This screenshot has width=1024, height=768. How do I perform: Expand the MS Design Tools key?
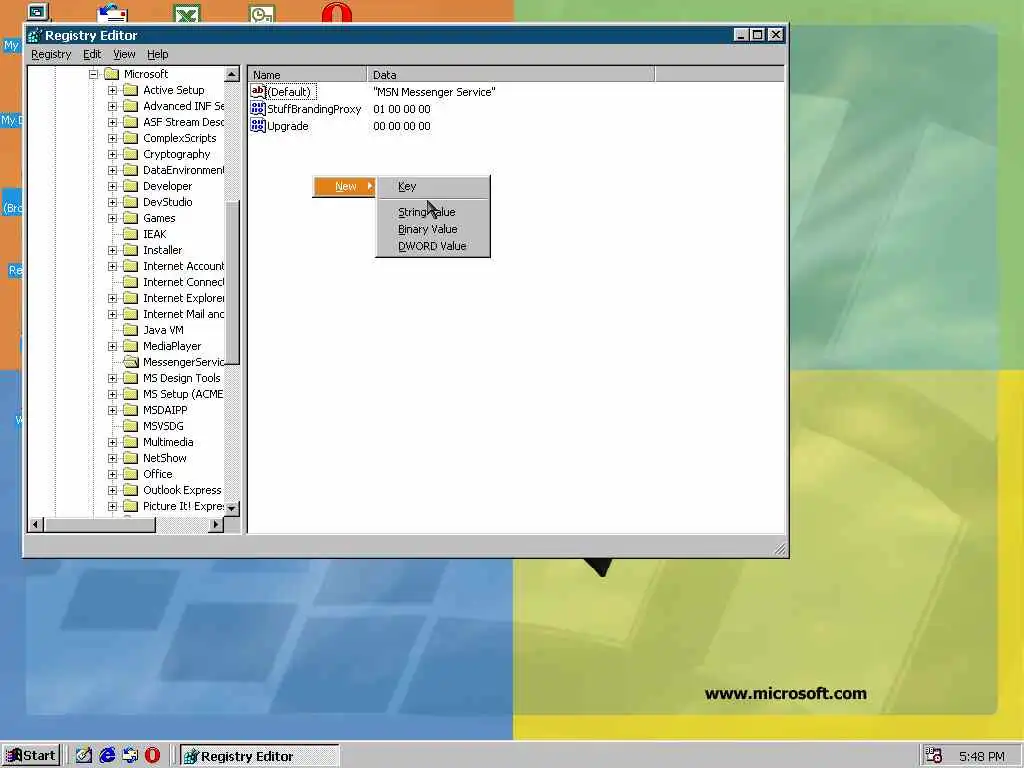click(112, 378)
